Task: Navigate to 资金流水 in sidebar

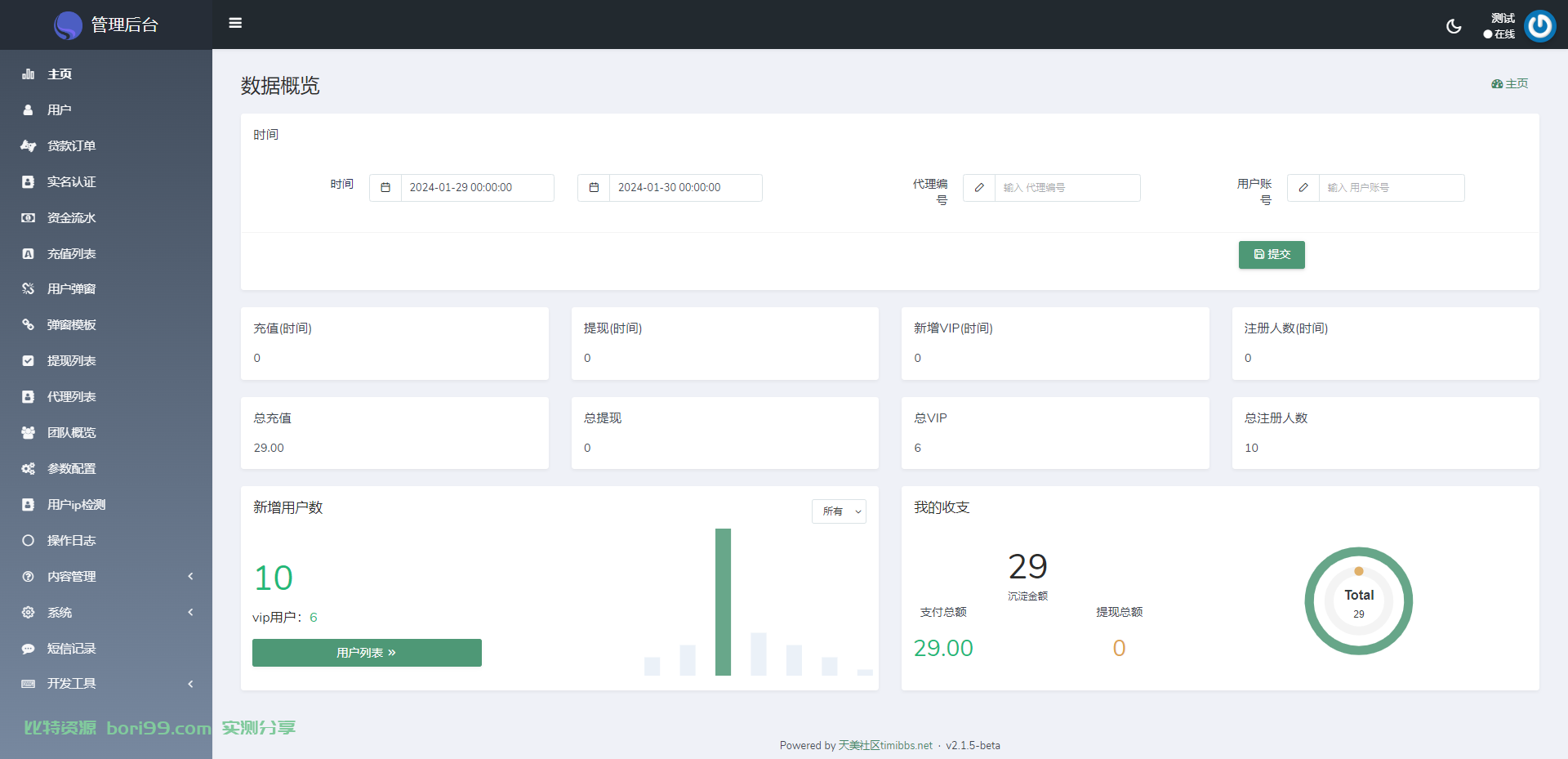Action: pyautogui.click(x=106, y=218)
